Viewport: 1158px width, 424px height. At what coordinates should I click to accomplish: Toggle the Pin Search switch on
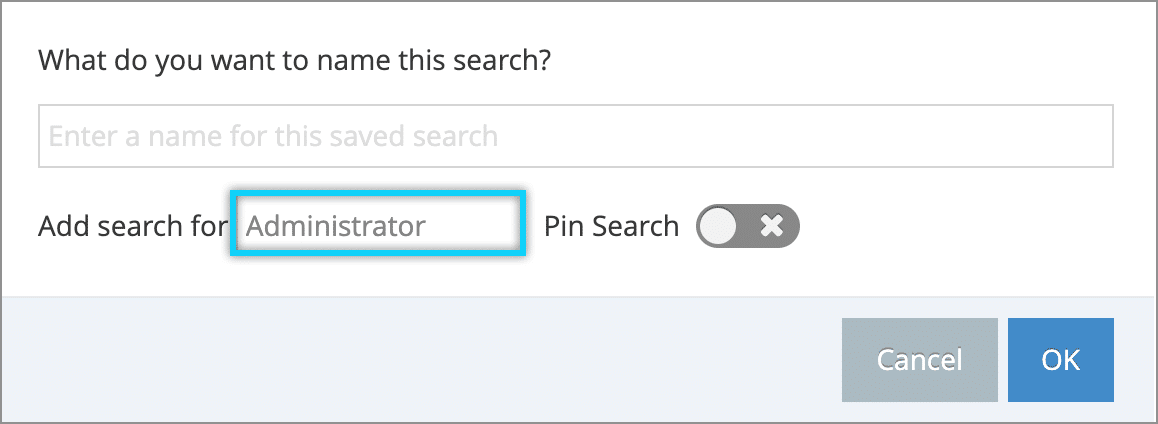pyautogui.click(x=747, y=226)
